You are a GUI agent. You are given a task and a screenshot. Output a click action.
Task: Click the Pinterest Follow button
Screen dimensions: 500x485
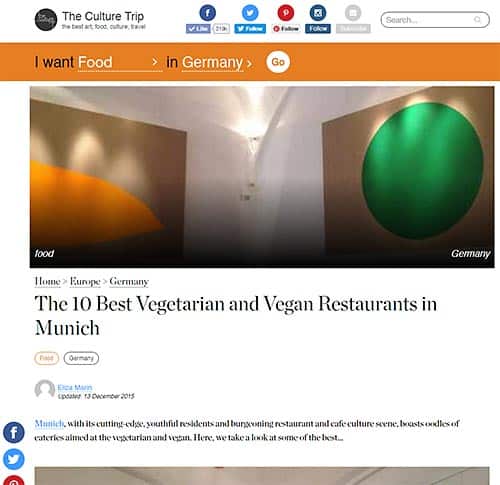coord(286,29)
